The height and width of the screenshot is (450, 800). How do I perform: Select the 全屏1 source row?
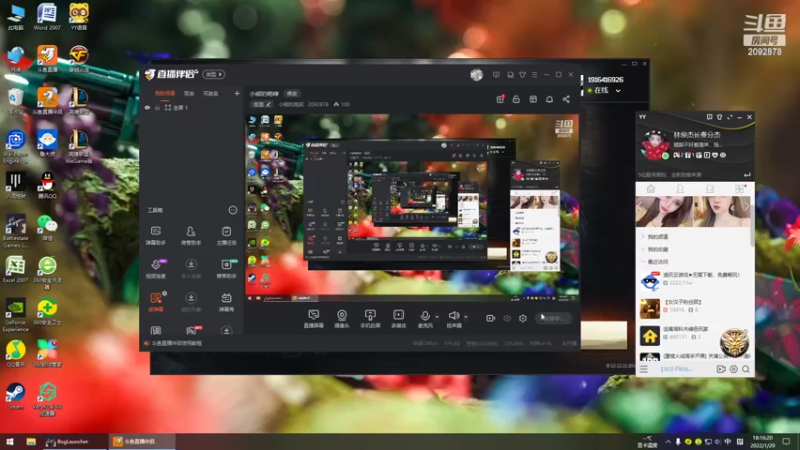[x=191, y=108]
